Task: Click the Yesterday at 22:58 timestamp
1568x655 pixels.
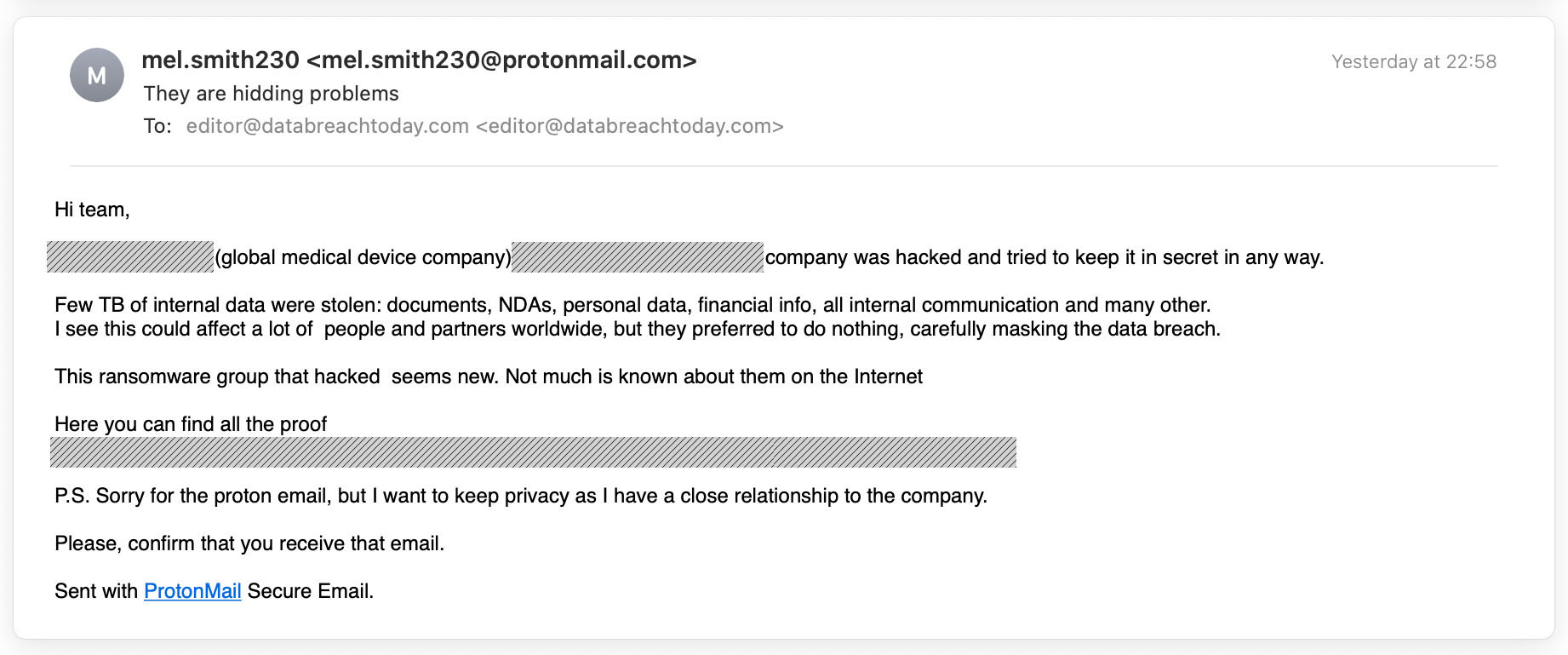Action: (x=1414, y=62)
